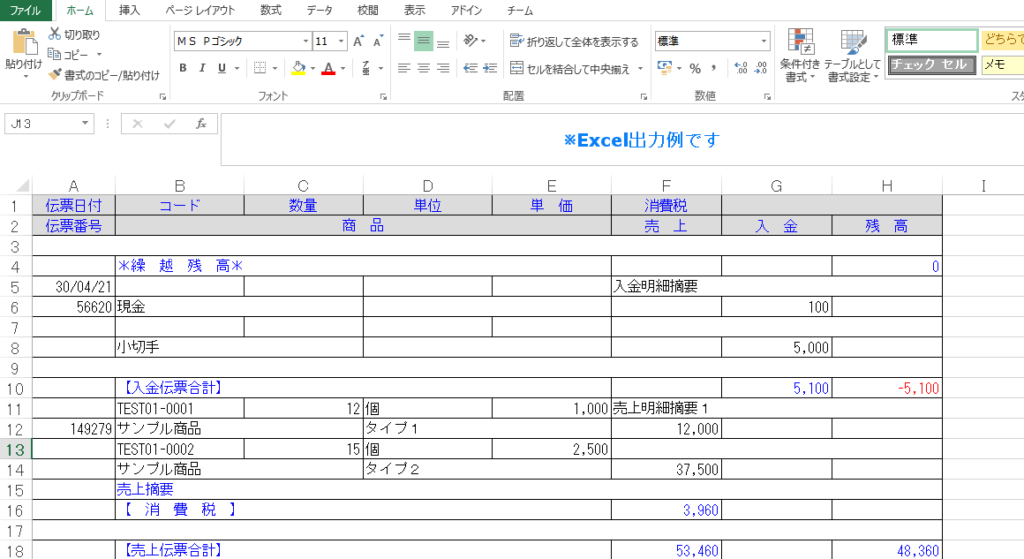Click the Borders icon
This screenshot has height=559, width=1024.
(260, 68)
